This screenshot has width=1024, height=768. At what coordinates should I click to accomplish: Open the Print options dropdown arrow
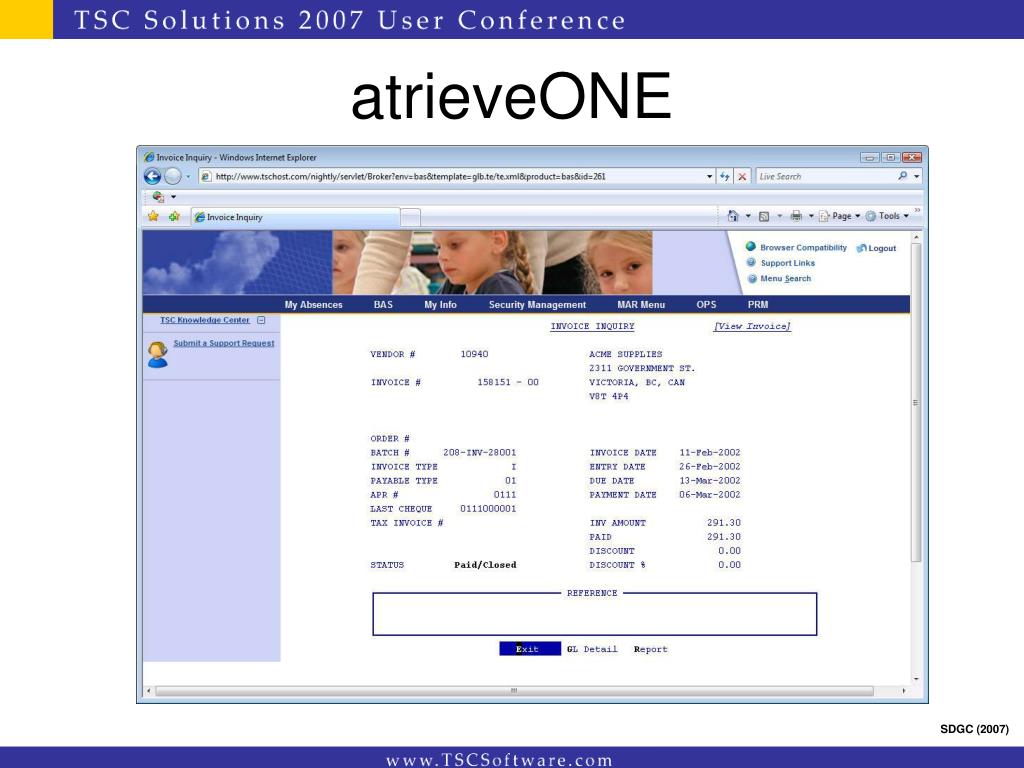[811, 216]
